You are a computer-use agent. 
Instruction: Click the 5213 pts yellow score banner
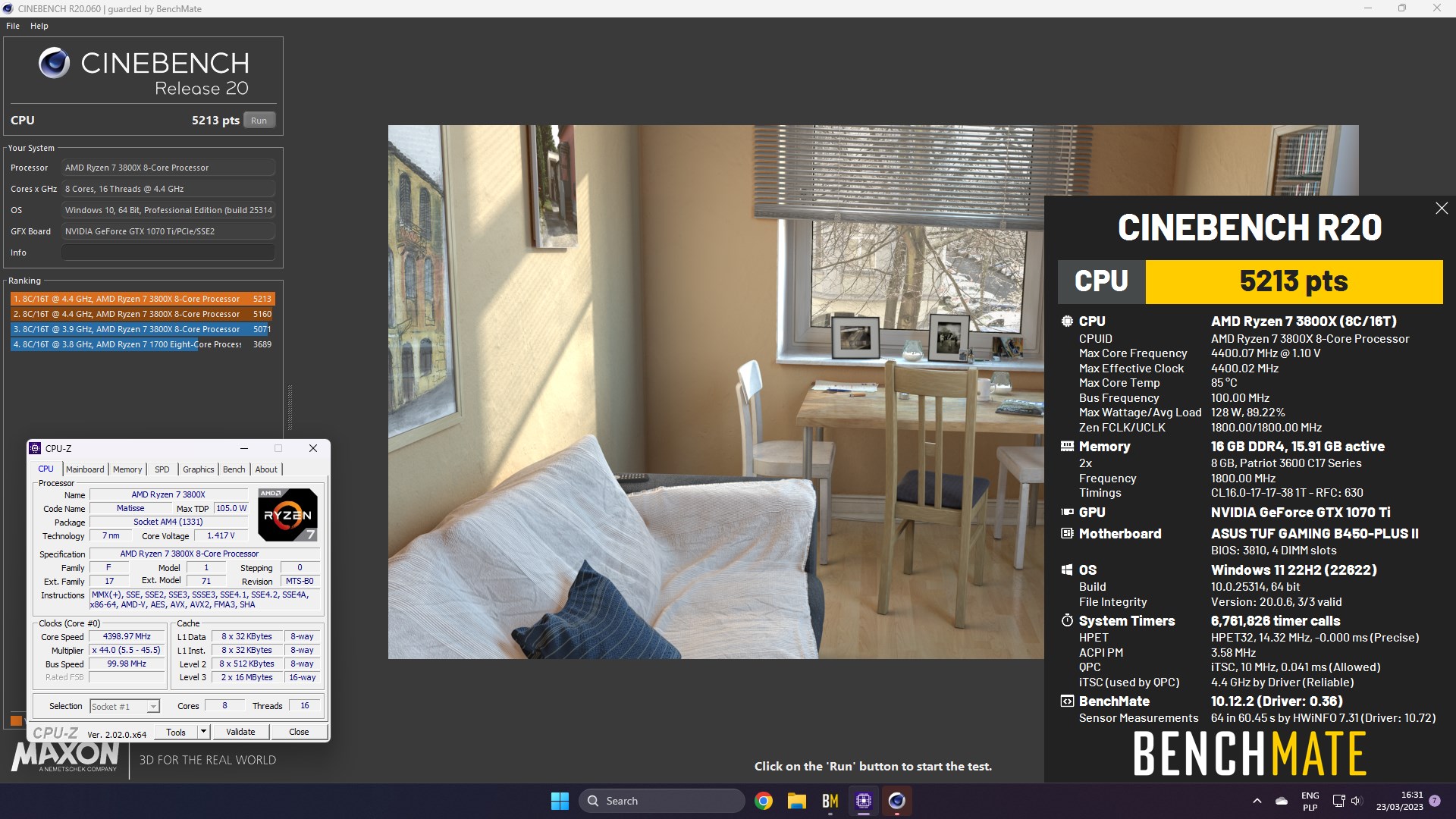pyautogui.click(x=1294, y=281)
